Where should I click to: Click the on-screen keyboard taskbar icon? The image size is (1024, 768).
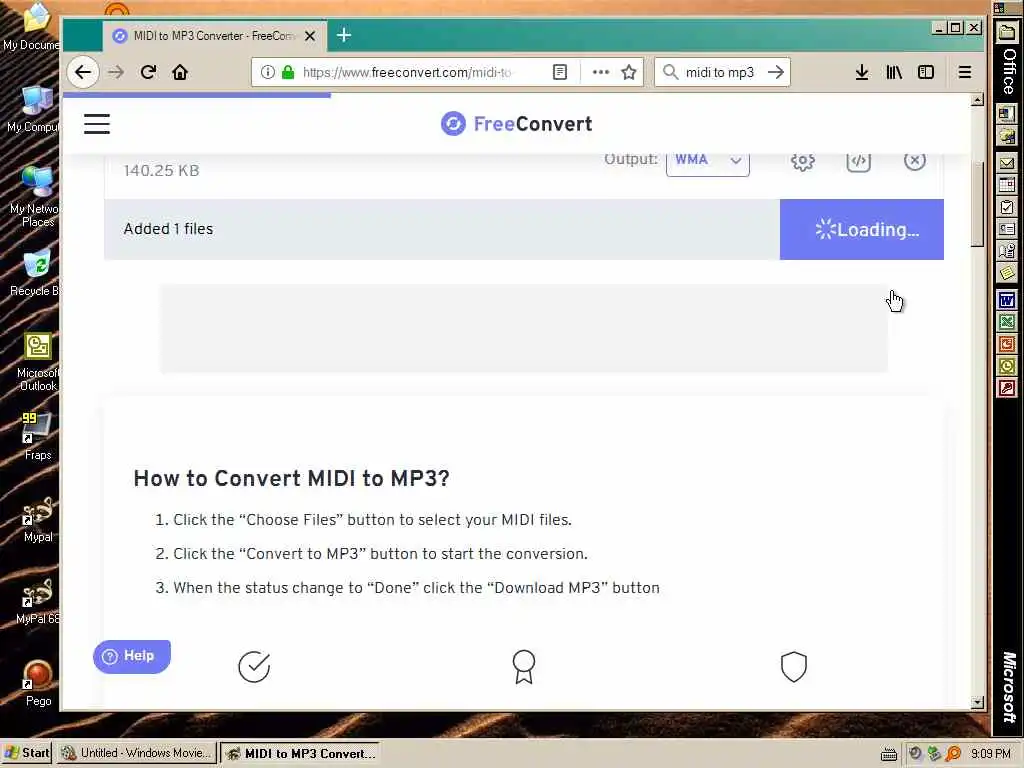[888, 754]
